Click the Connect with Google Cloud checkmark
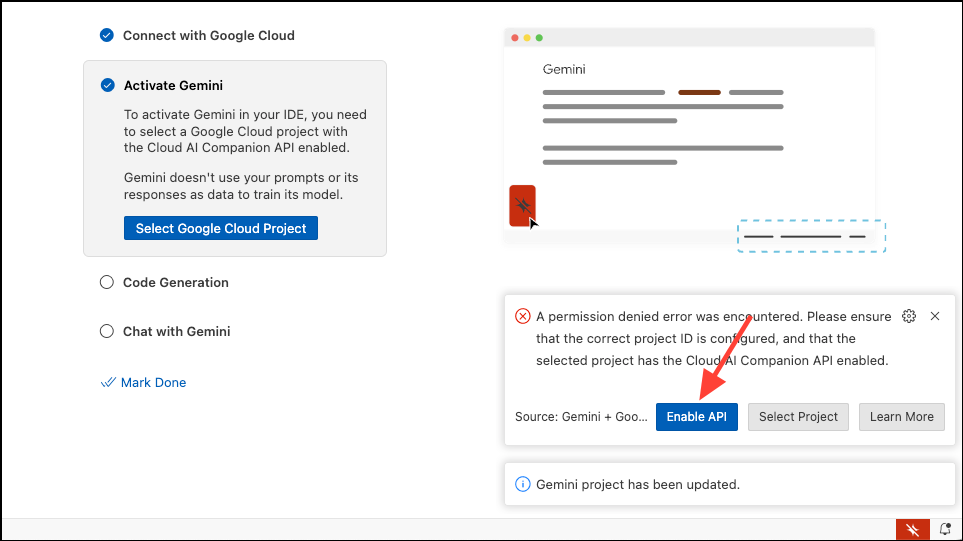Screen dimensions: 963x541 (107, 36)
